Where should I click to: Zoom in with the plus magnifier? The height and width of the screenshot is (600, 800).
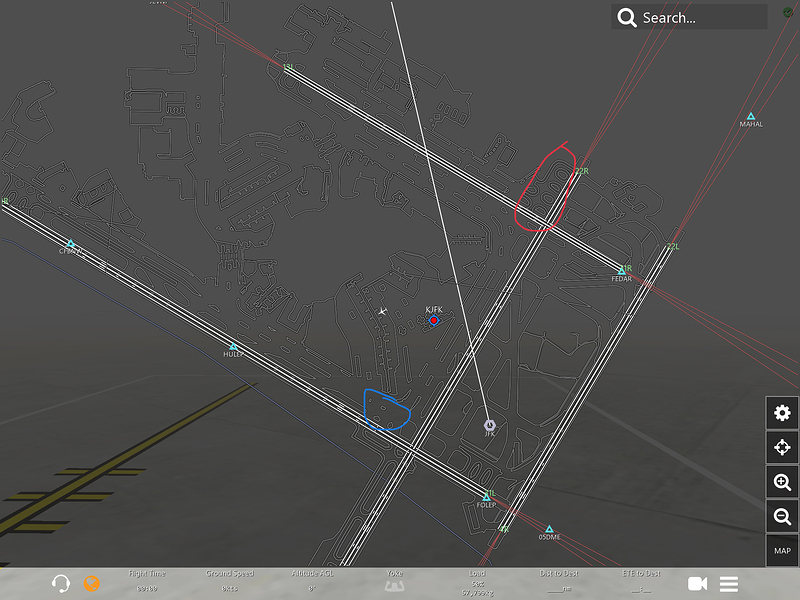tap(782, 482)
